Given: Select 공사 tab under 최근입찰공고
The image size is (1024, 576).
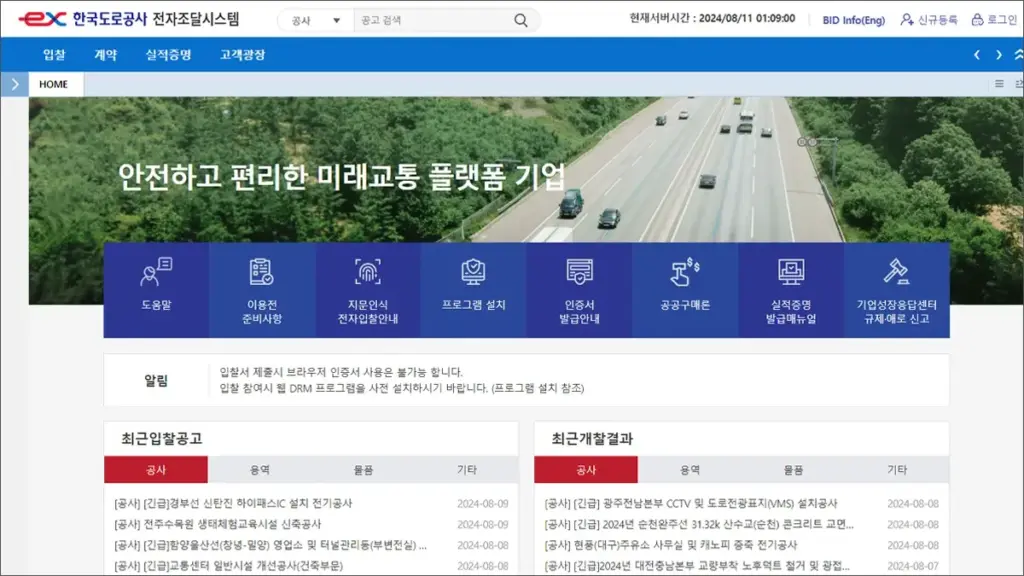Looking at the screenshot, I should 156,470.
